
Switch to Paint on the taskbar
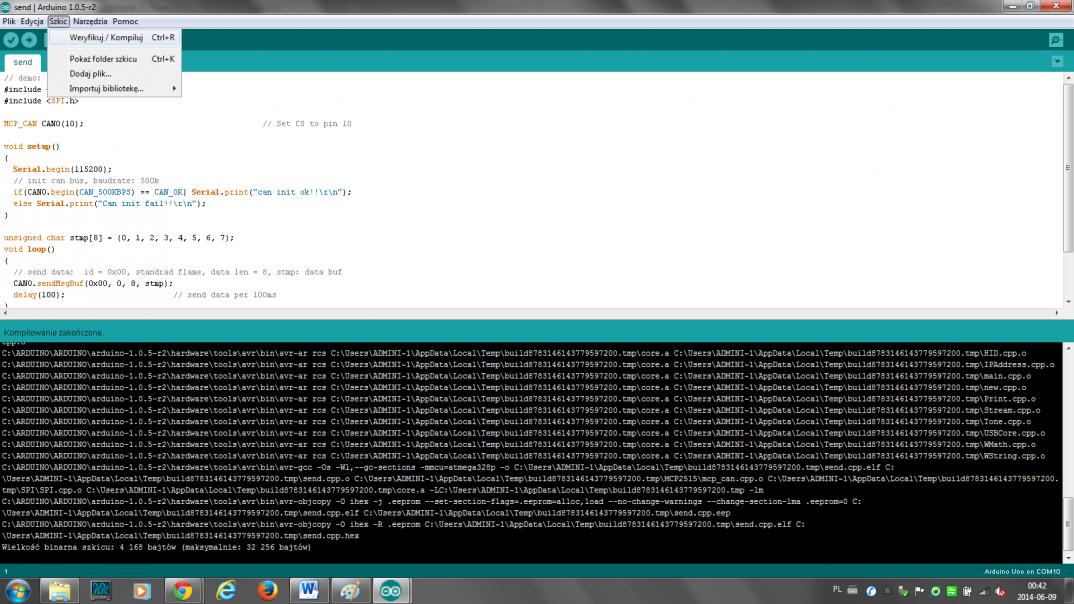[350, 590]
